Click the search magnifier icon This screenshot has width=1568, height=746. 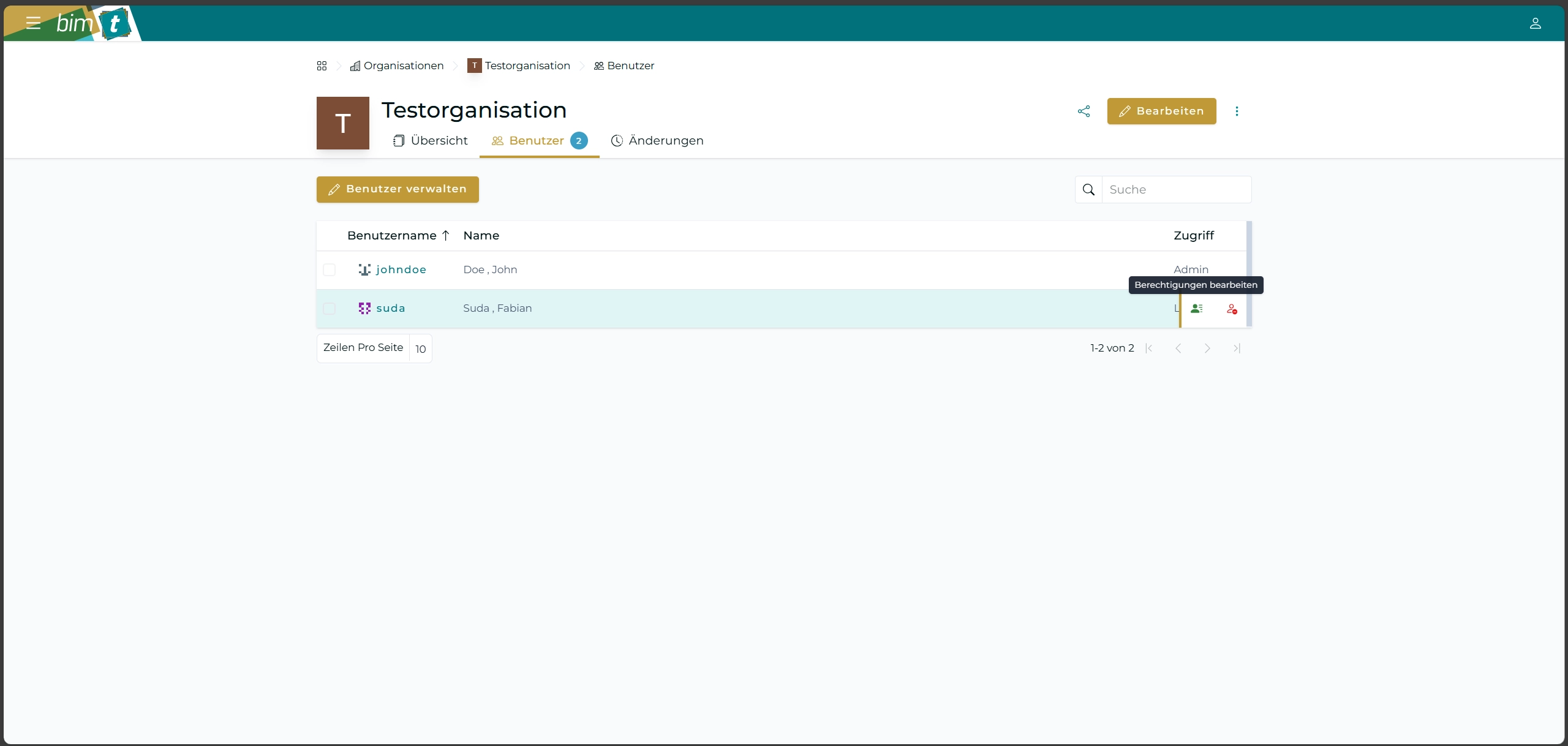pos(1088,189)
